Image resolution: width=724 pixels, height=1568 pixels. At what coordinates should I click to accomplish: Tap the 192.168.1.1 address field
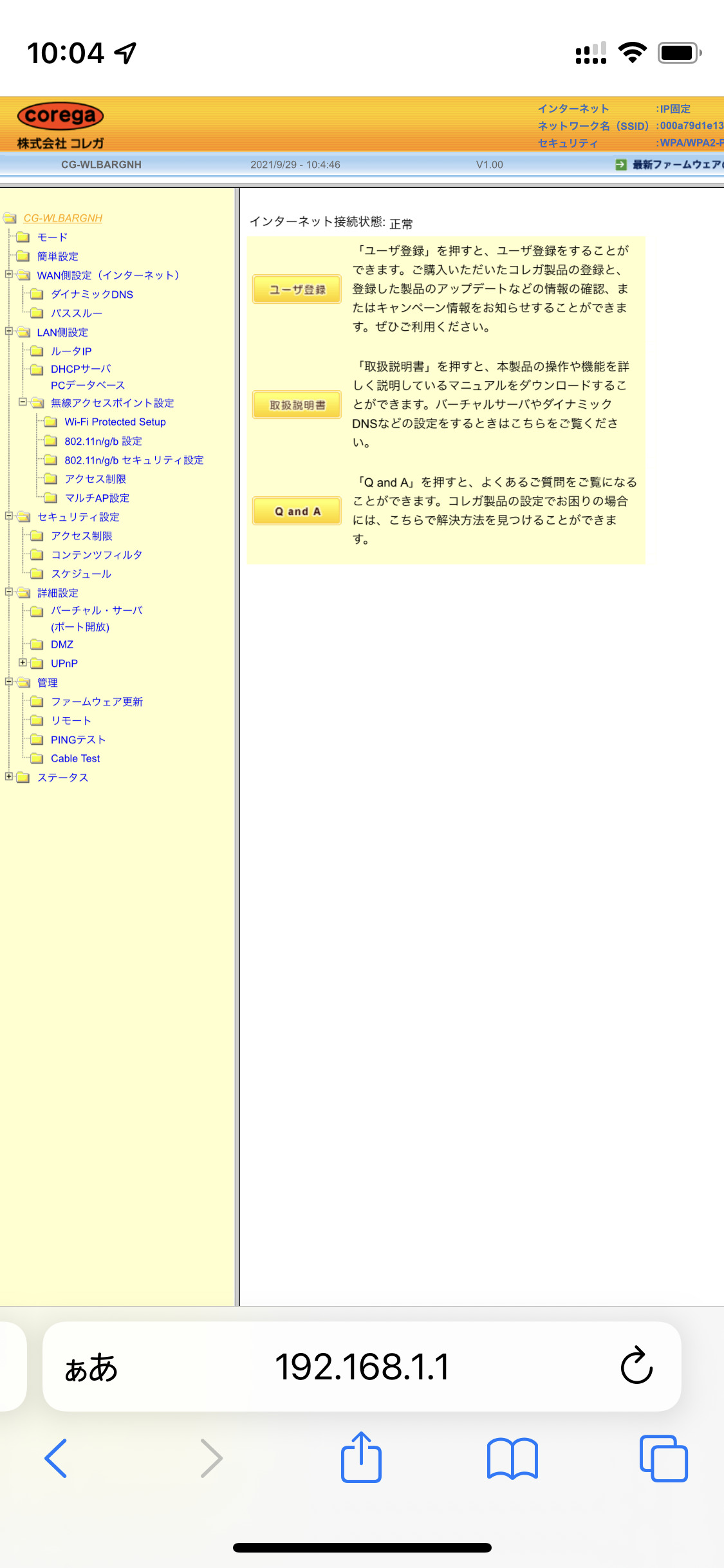[x=362, y=1367]
